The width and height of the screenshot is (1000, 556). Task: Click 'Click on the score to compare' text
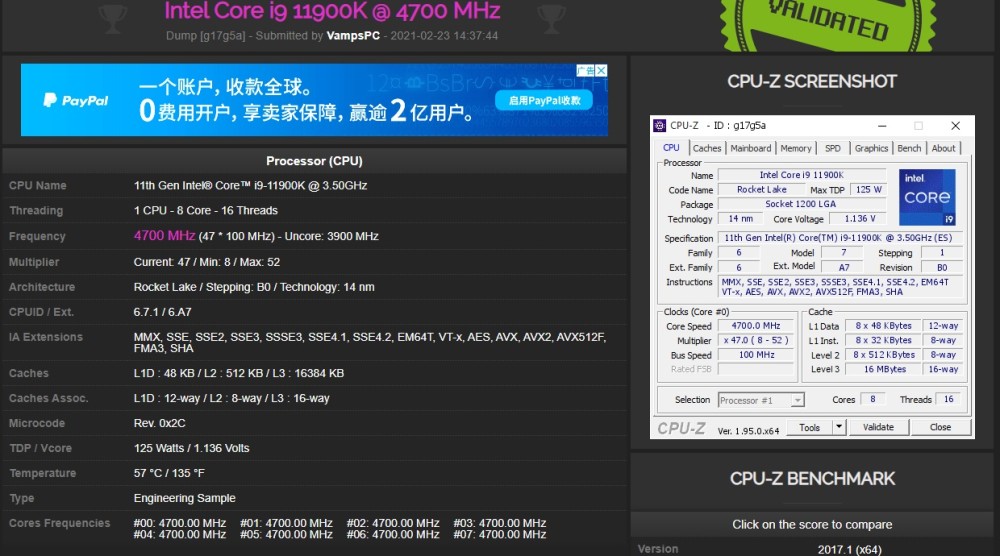[x=812, y=525]
